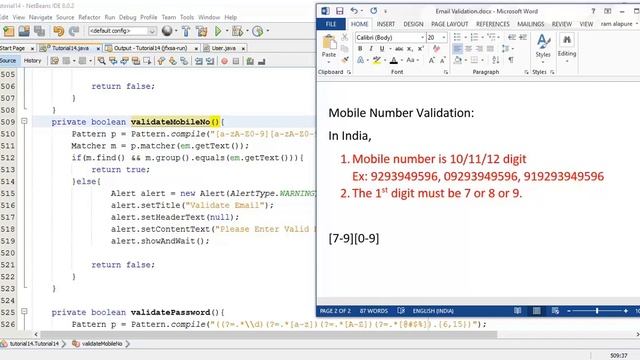Click the Clear Formatting eraser icon
This screenshot has height=360, width=640.
tap(436, 49)
